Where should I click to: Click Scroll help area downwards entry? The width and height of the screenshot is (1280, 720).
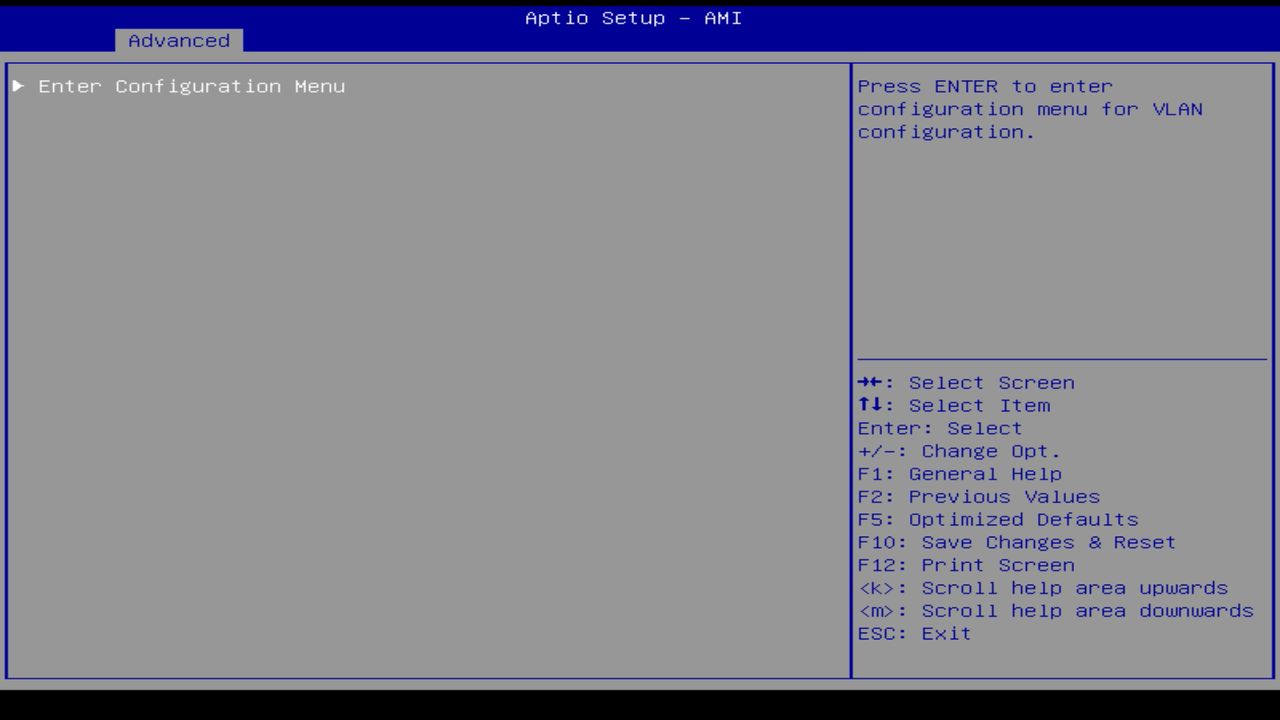1055,610
